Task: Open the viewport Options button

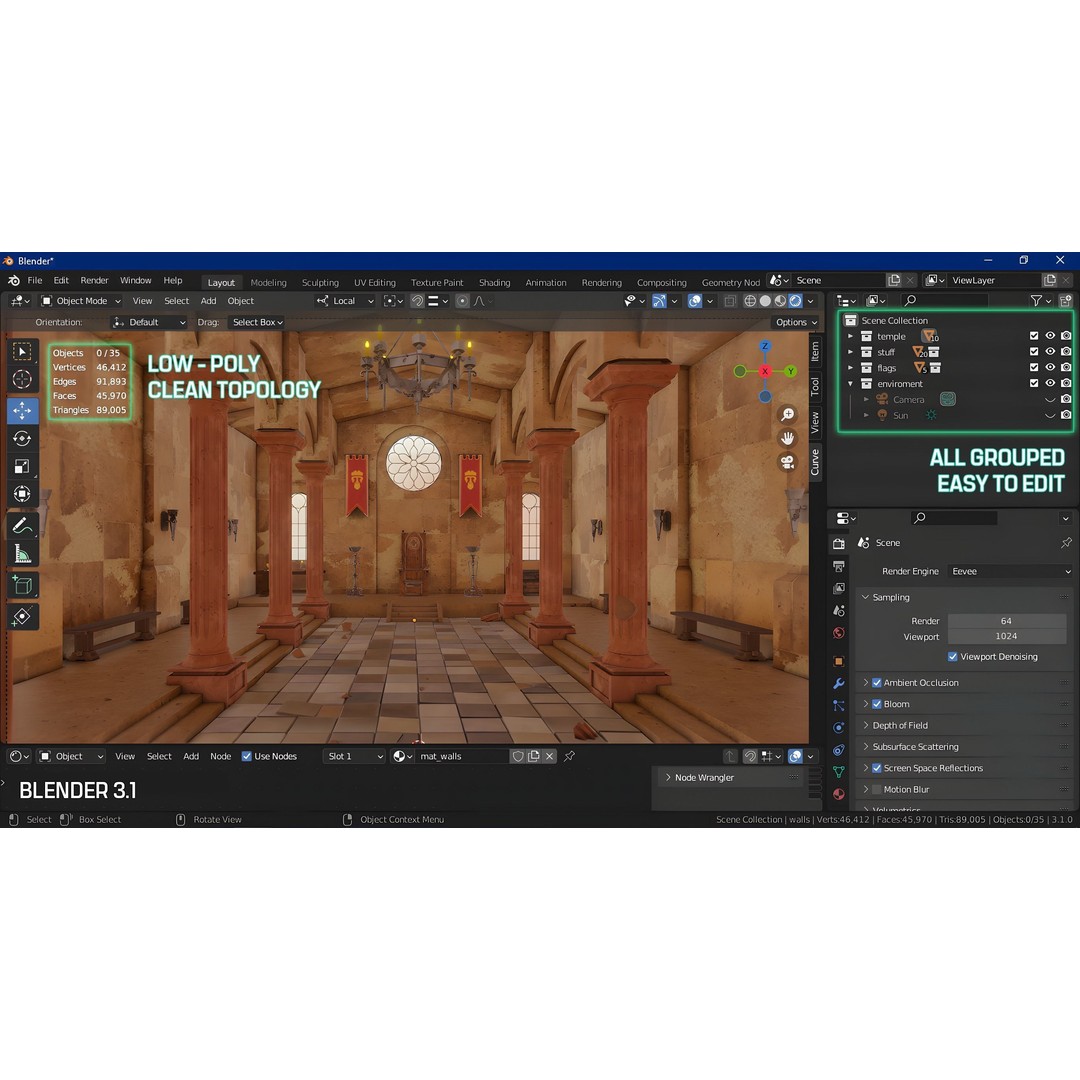Action: [x=796, y=322]
